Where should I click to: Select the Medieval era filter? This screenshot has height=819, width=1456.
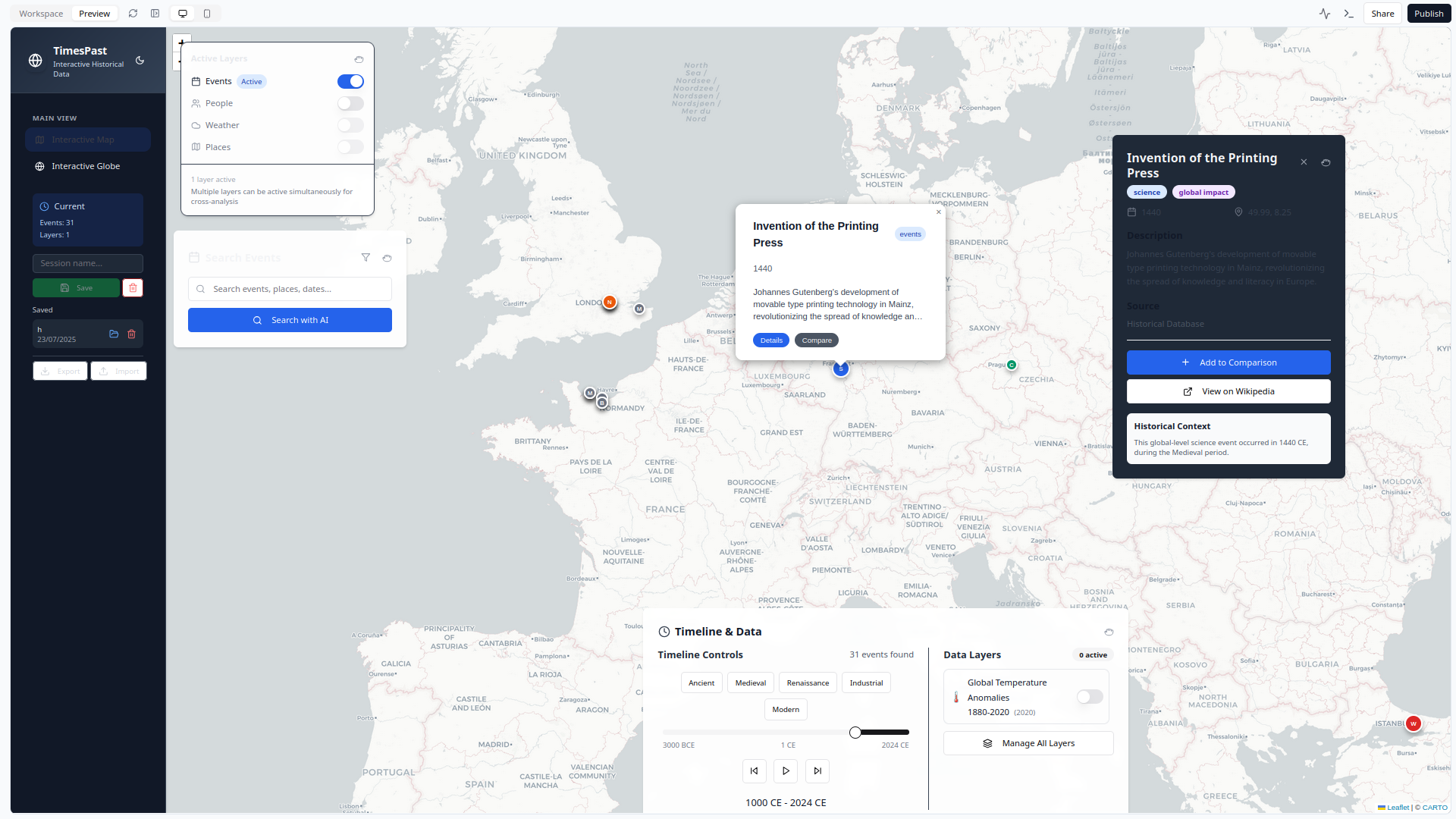(750, 683)
